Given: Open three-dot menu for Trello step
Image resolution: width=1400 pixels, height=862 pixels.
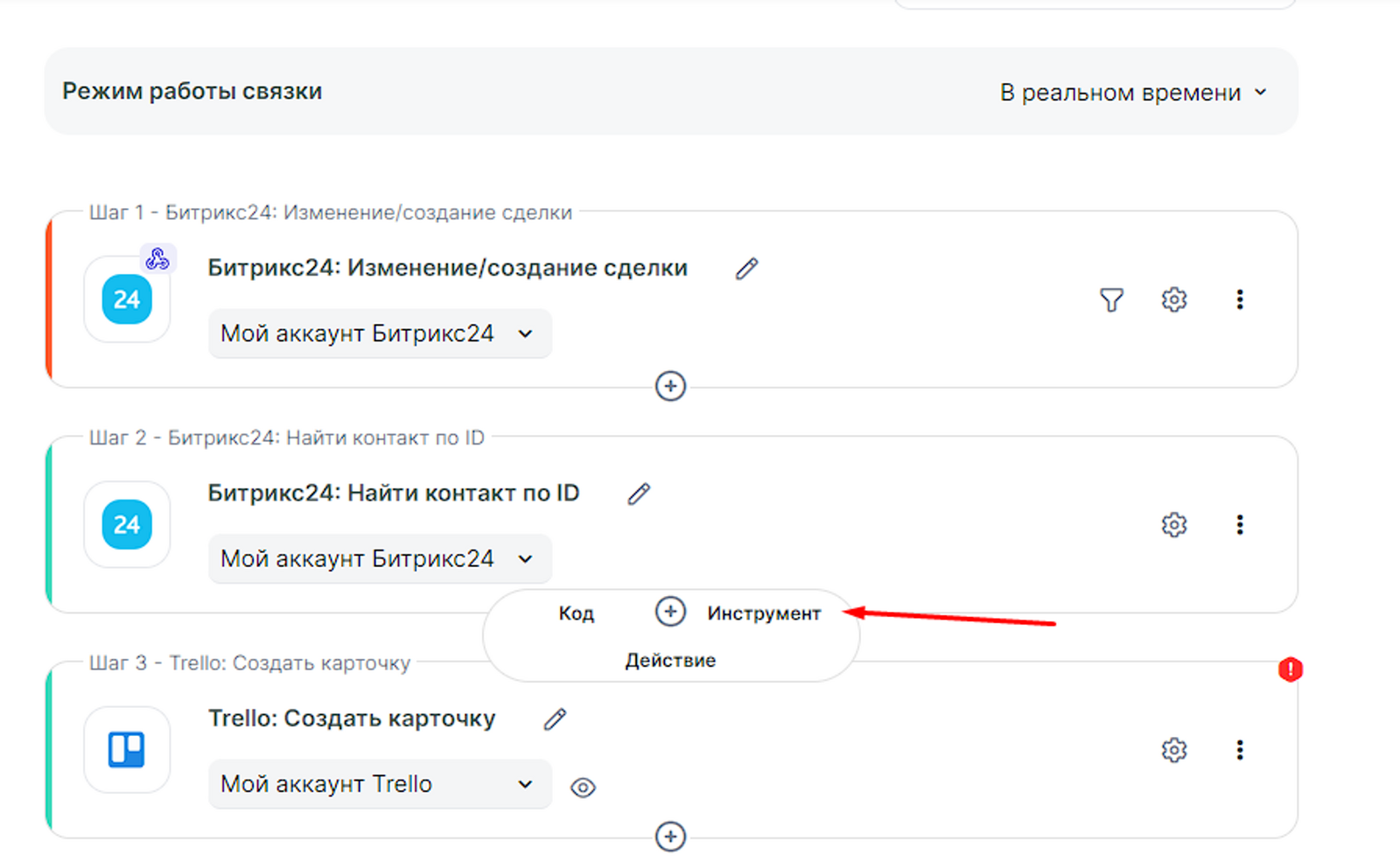Looking at the screenshot, I should coord(1239,750).
